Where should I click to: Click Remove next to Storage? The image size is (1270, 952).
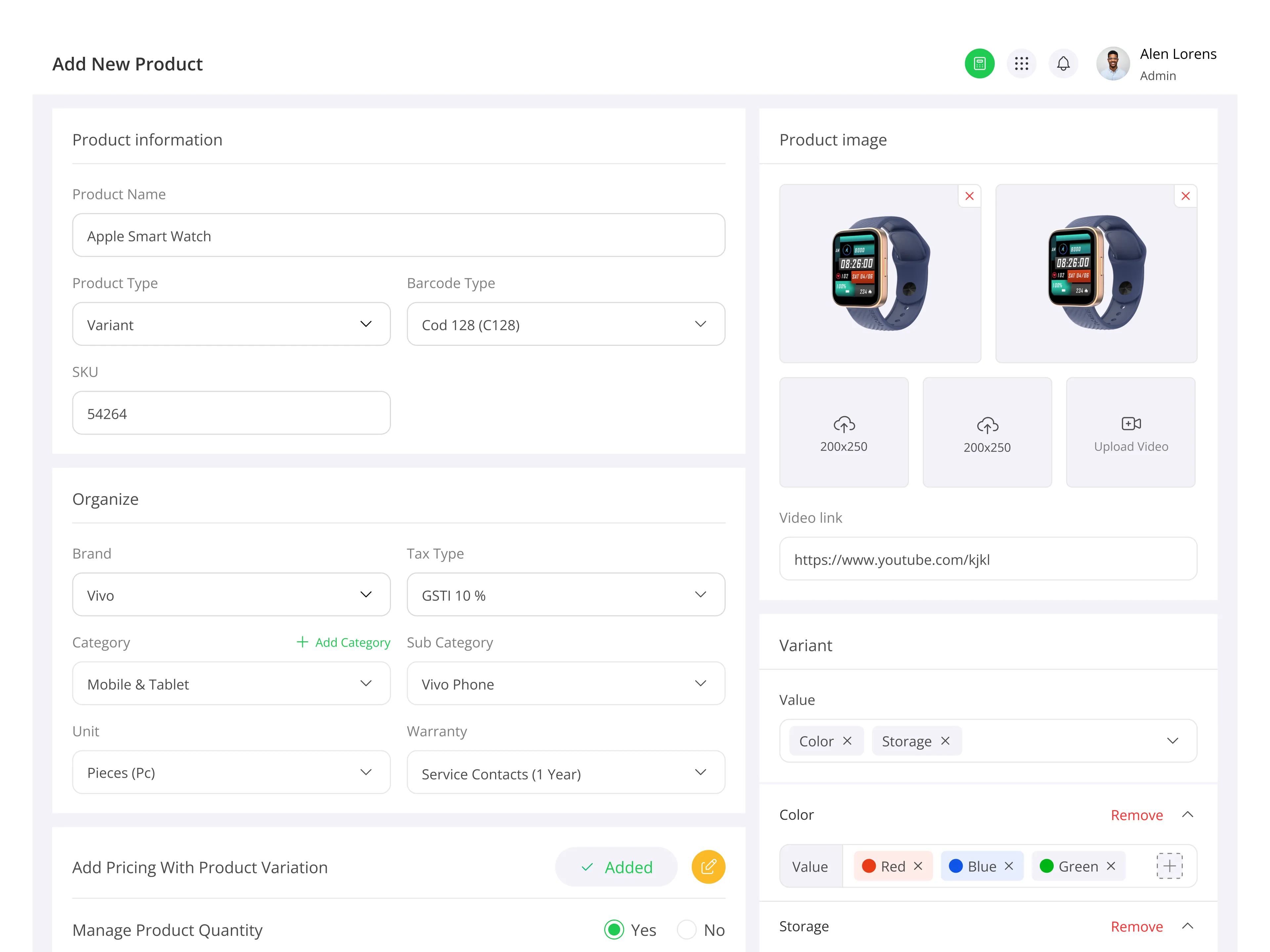(x=1136, y=926)
